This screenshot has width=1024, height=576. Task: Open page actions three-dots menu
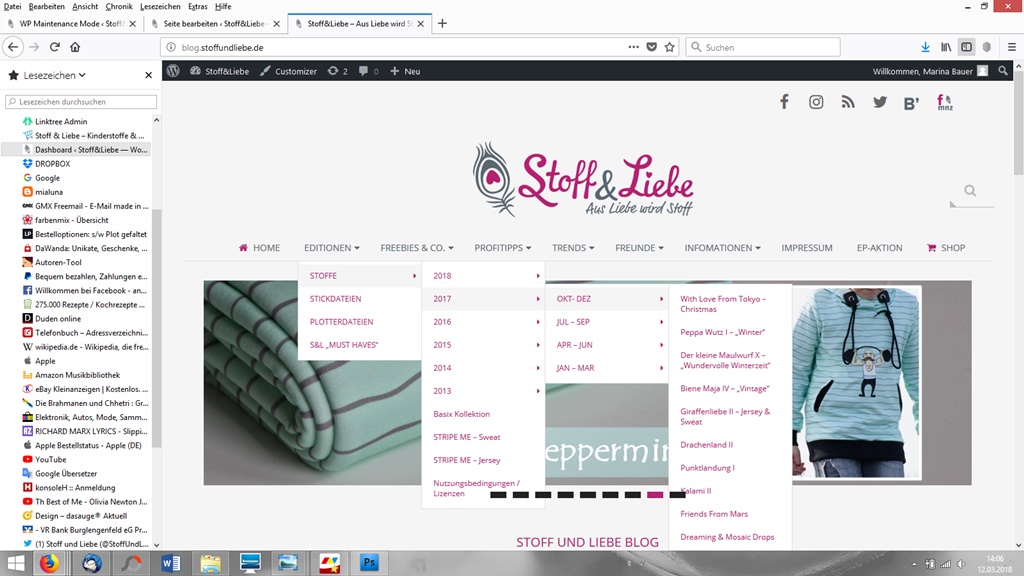coord(633,47)
